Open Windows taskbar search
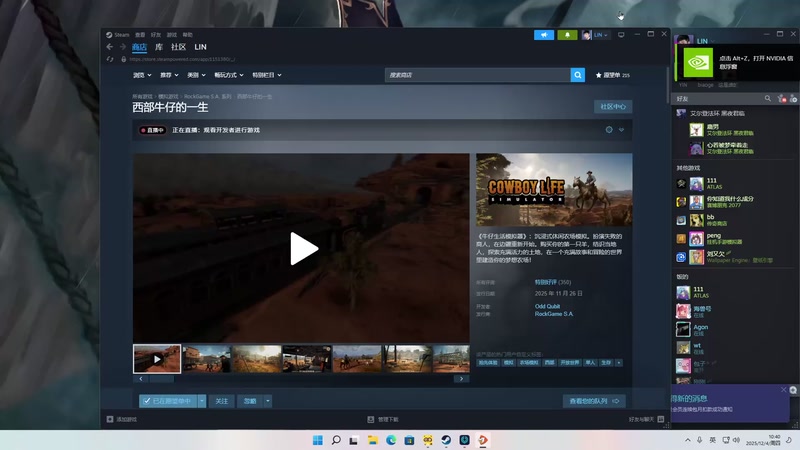This screenshot has height=450, width=800. coord(336,440)
